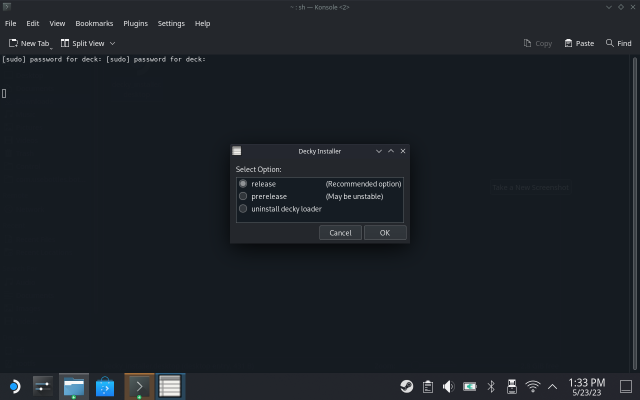The height and width of the screenshot is (400, 640).
Task: Switch to Konsole taskbar entry
Action: click(x=139, y=386)
